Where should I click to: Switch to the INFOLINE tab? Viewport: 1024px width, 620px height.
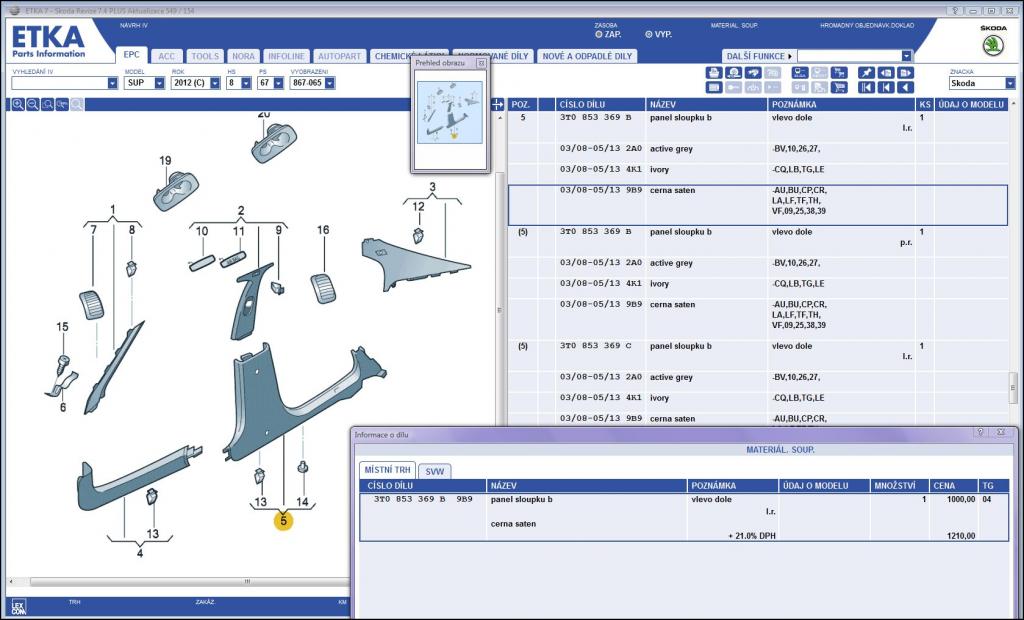pyautogui.click(x=287, y=56)
